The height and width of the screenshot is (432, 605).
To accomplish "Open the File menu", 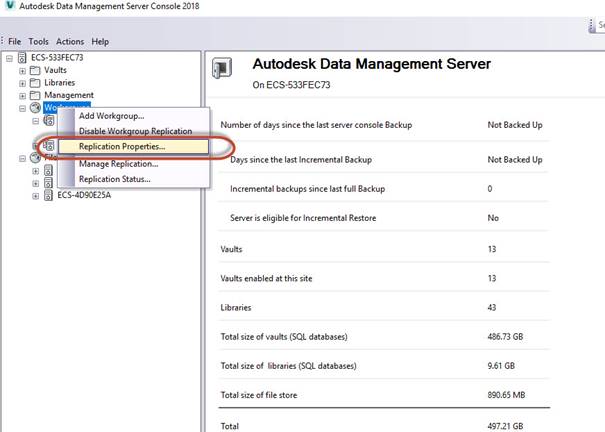I will (x=14, y=41).
